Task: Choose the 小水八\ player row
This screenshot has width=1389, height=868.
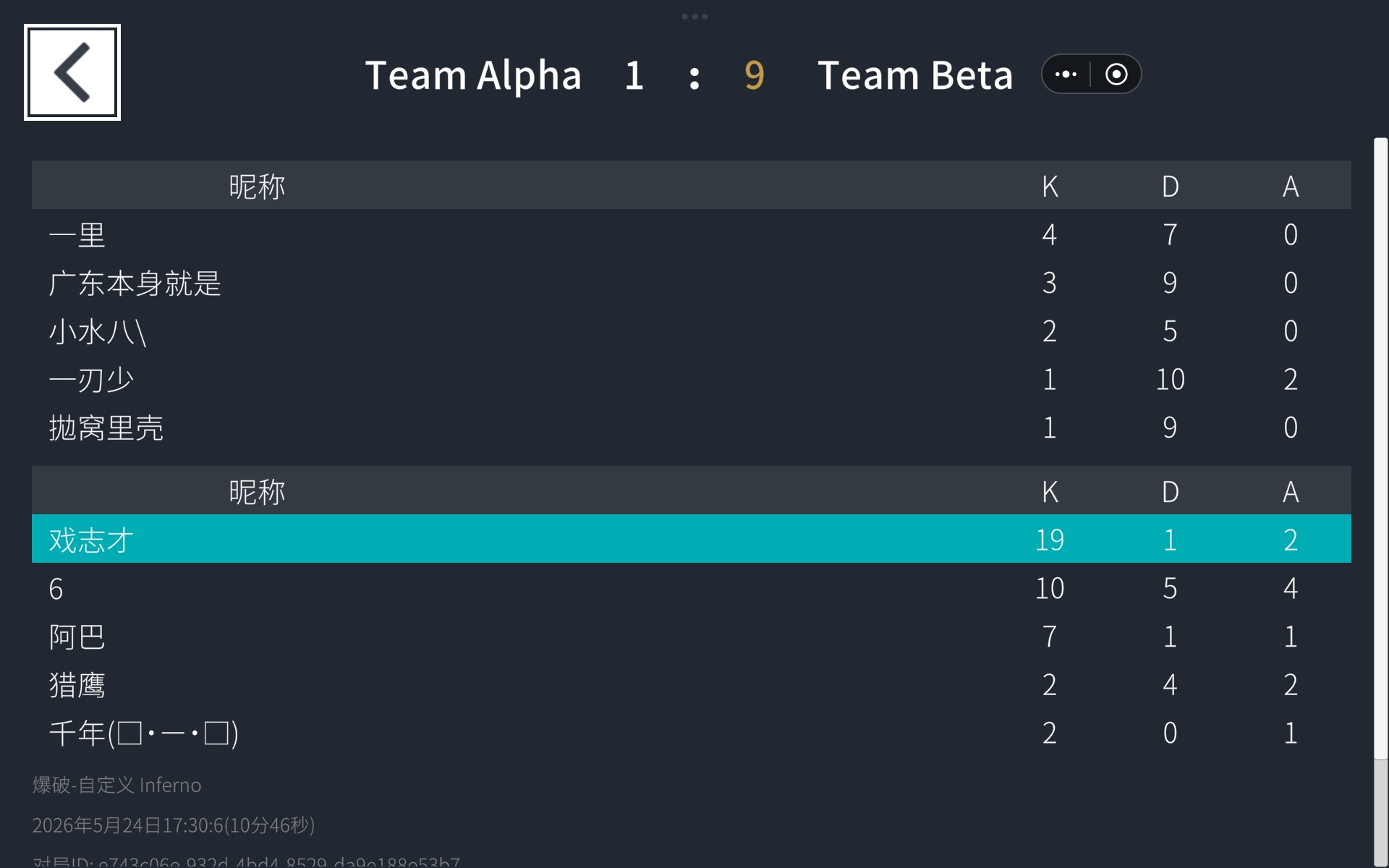Action: coord(692,331)
